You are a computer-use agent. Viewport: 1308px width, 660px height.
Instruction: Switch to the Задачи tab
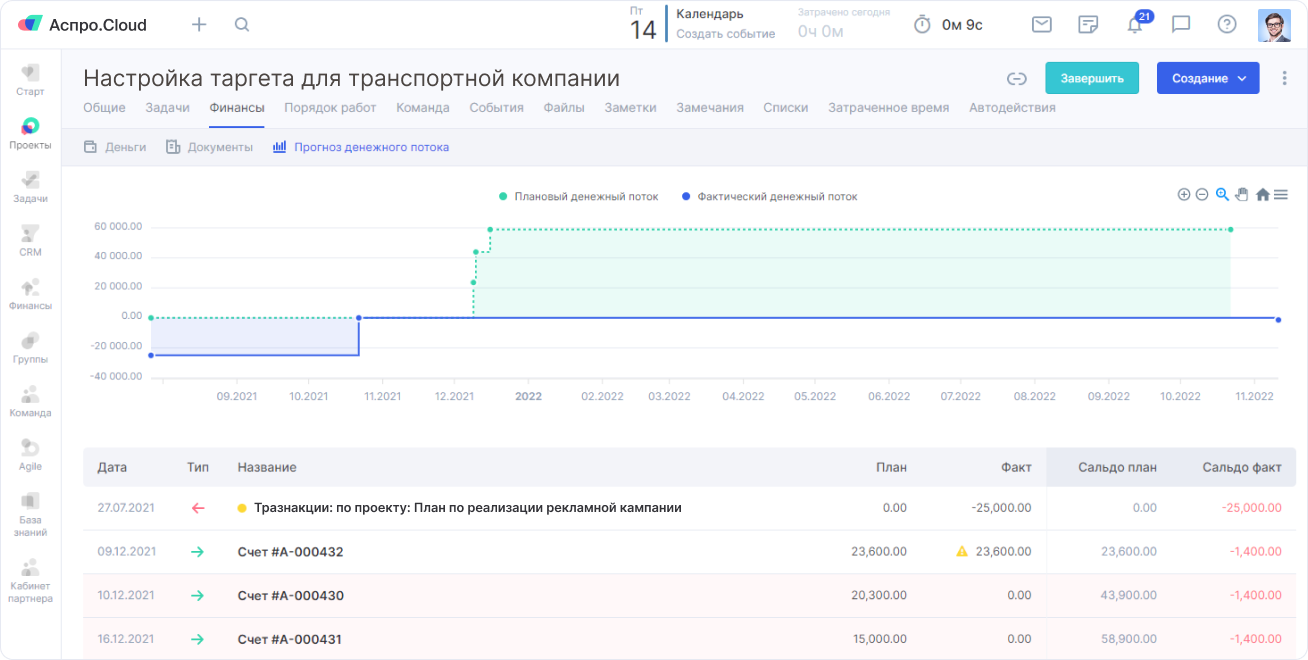coord(167,108)
